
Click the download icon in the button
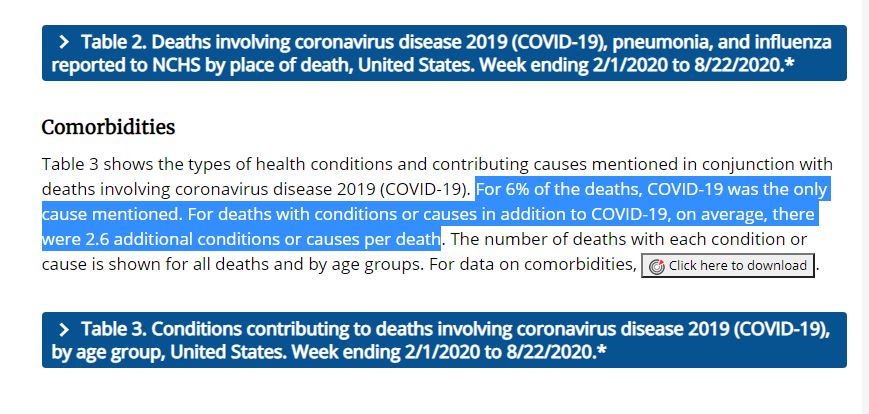pyautogui.click(x=656, y=266)
